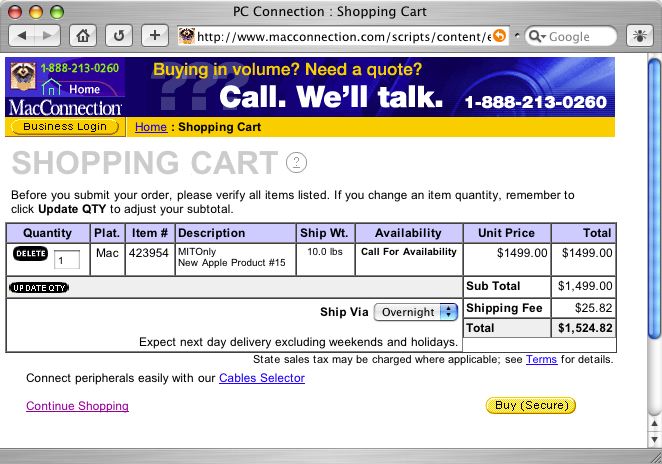Open the Ship Via Overnight dropdown
Image resolution: width=662 pixels, height=464 pixels.
click(416, 312)
